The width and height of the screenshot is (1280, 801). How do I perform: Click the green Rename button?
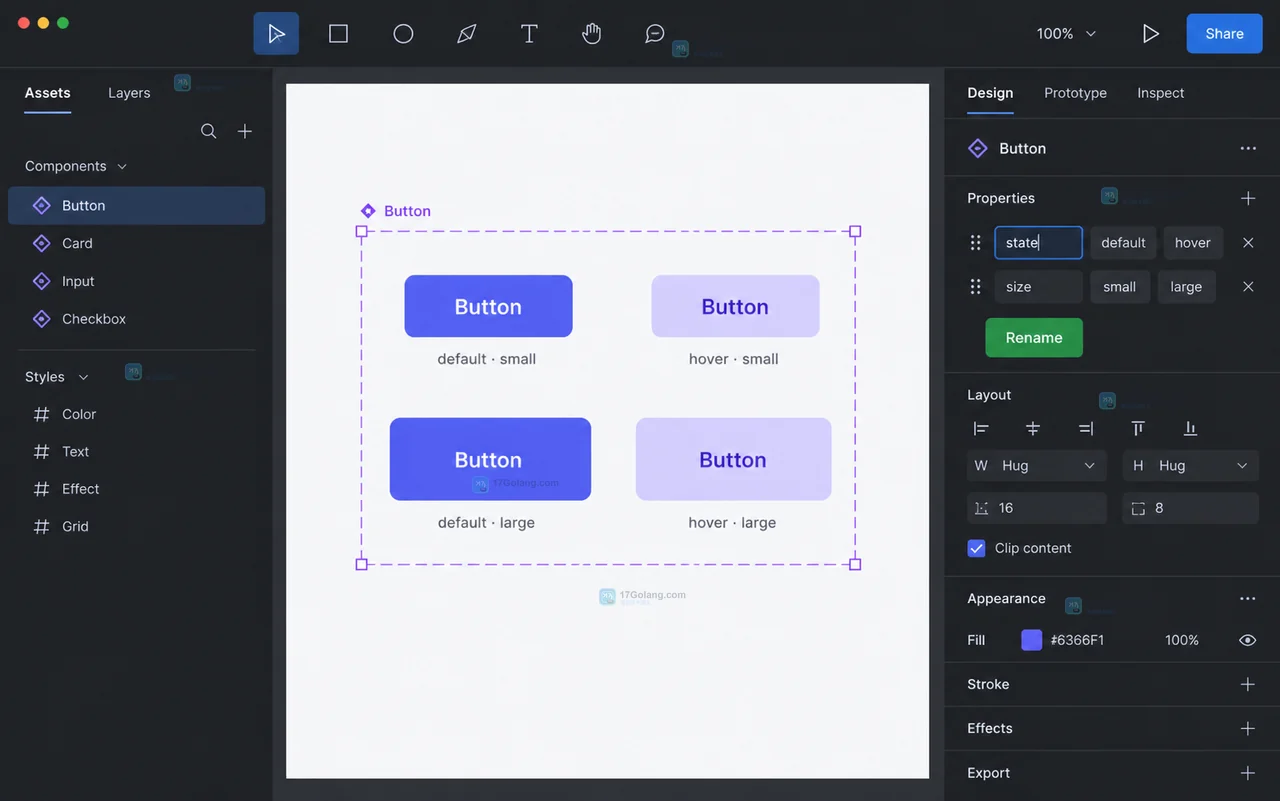coord(1034,338)
